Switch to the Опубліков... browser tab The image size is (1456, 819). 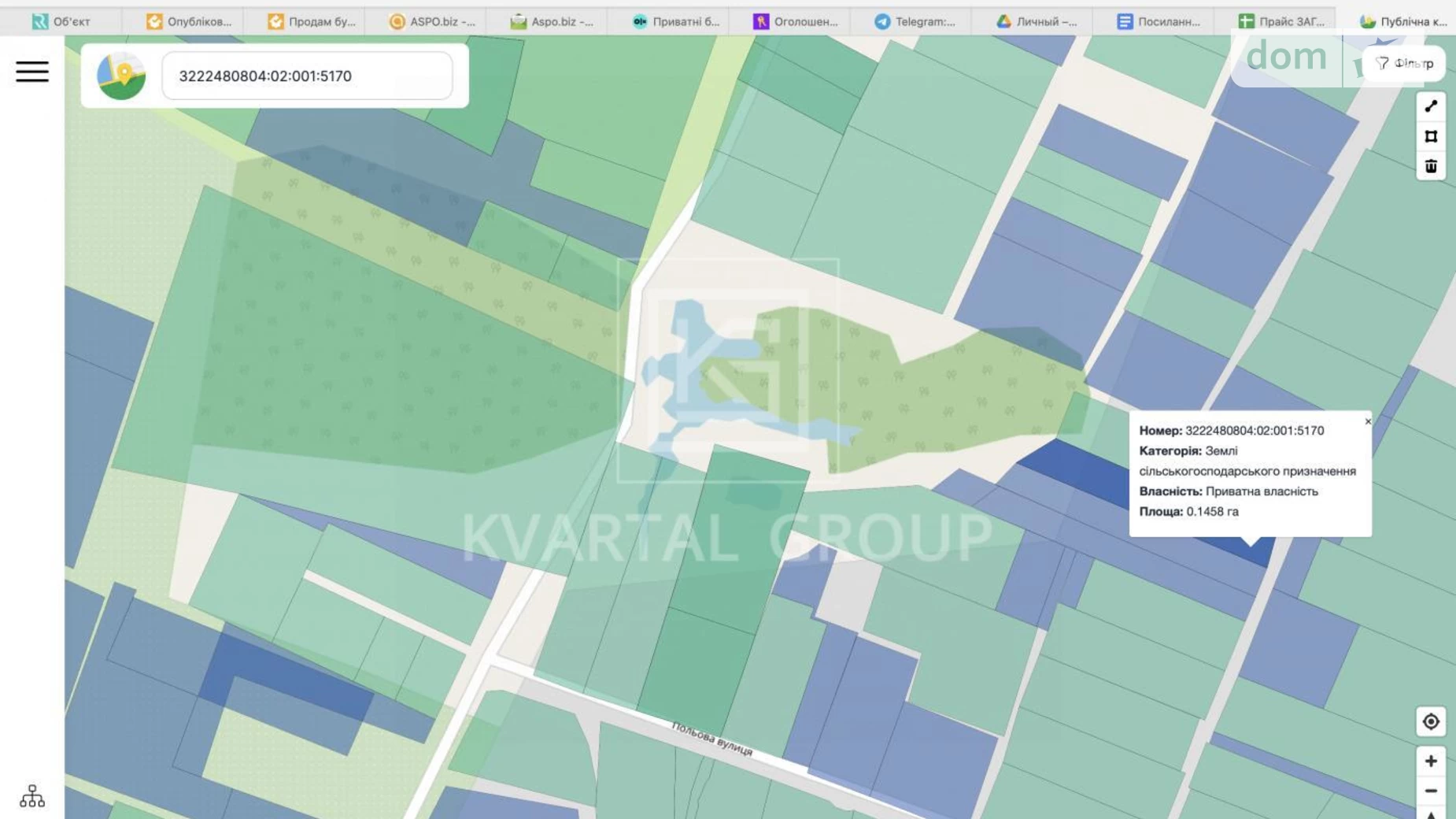tap(190, 21)
